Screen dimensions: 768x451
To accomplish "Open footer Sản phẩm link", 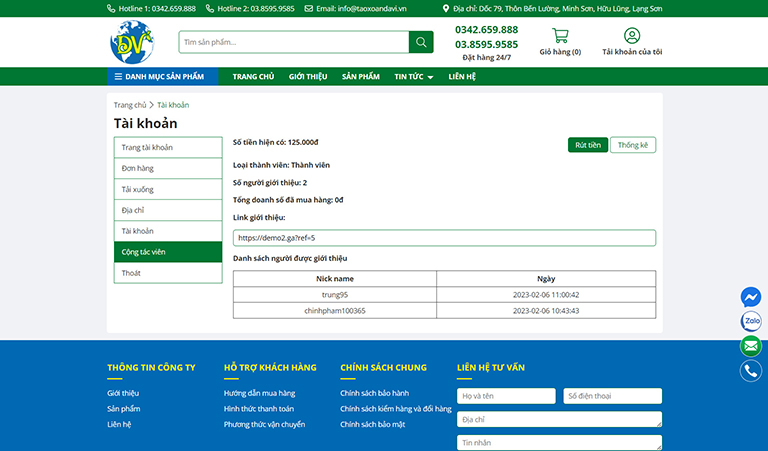I will point(123,409).
